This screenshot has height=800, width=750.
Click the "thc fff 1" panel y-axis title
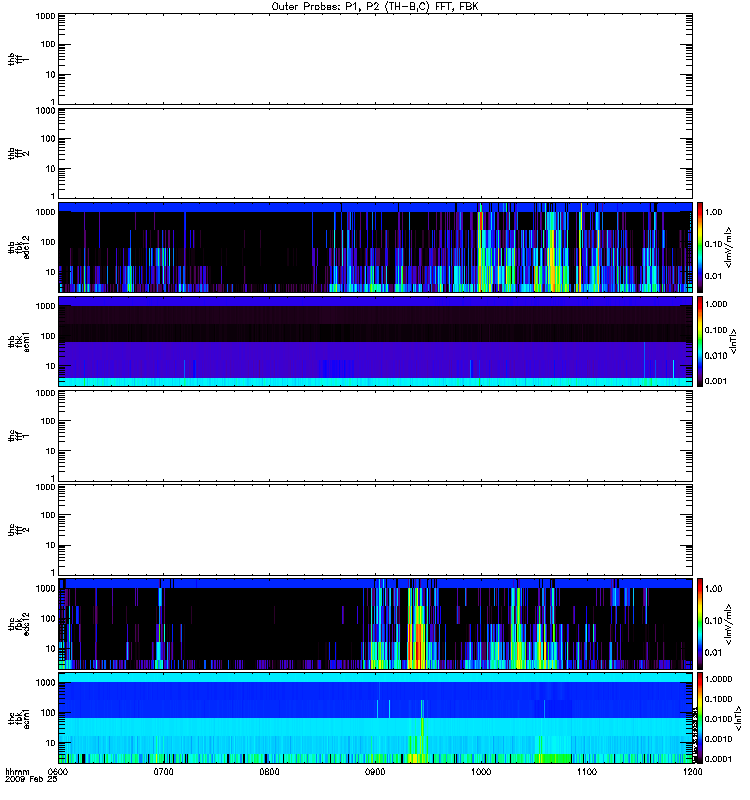[19, 436]
